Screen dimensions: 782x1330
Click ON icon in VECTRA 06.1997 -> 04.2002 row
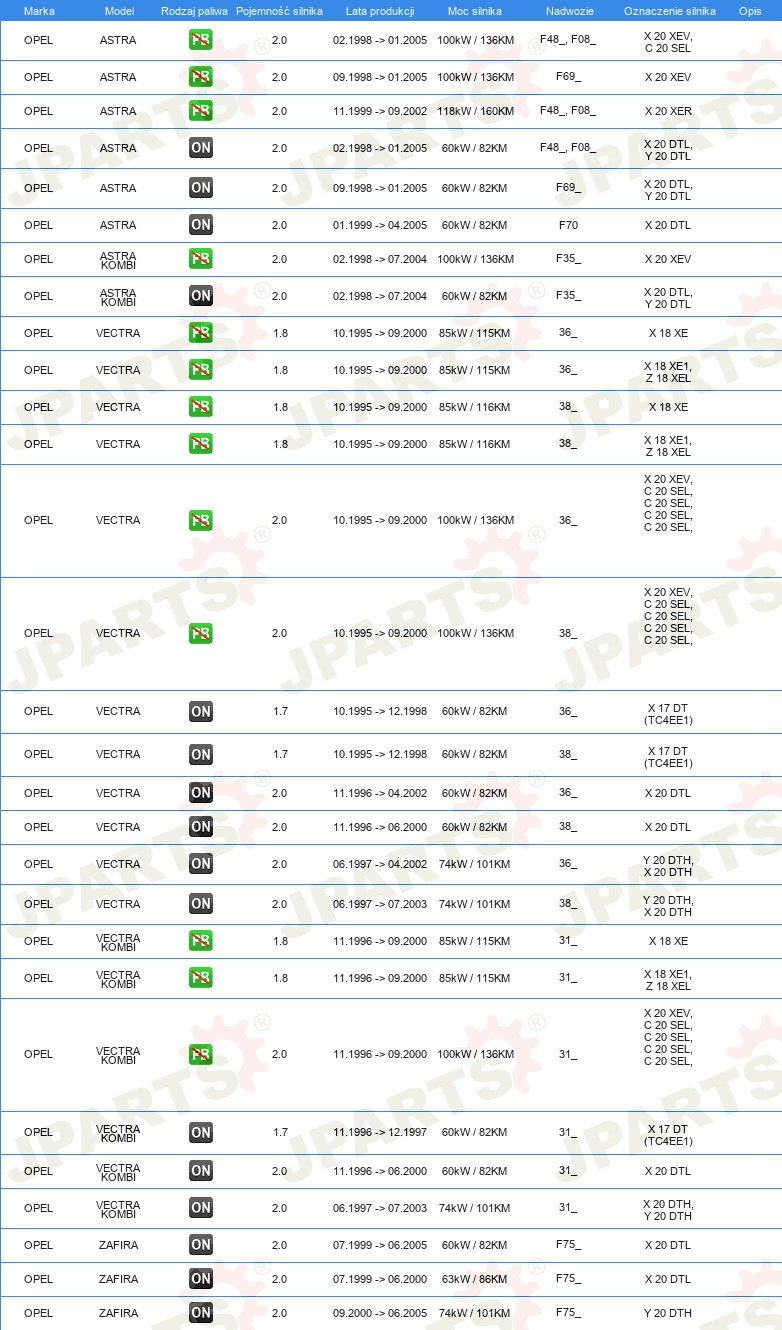coord(201,864)
